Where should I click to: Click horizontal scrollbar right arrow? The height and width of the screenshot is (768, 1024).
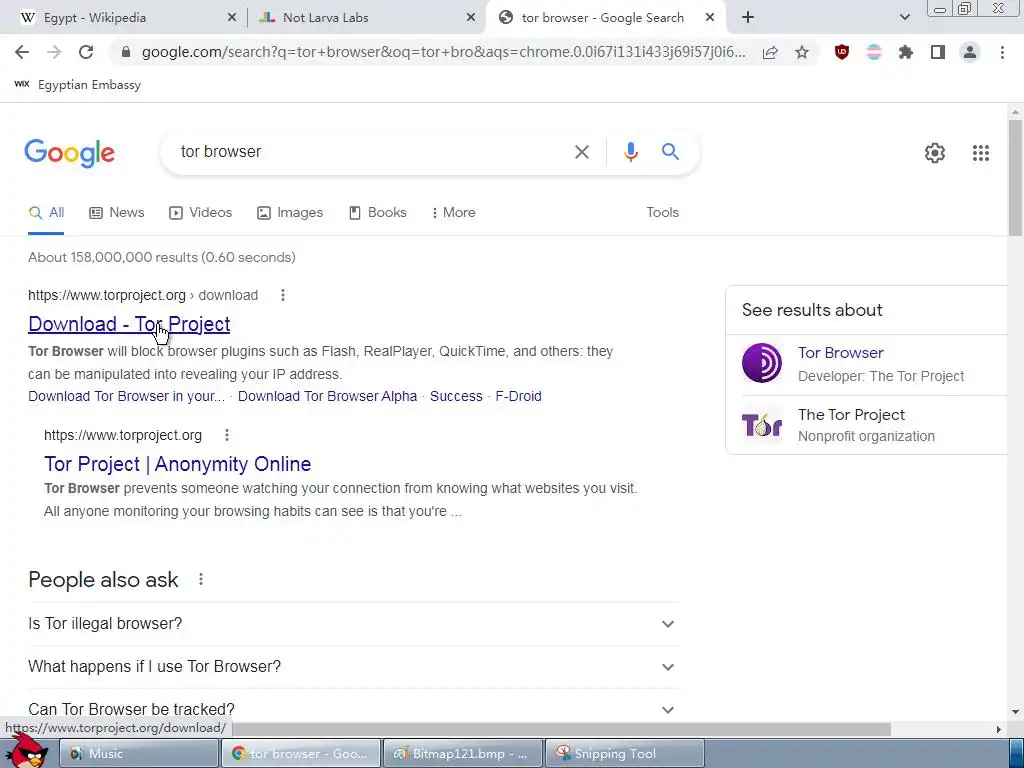coord(998,729)
